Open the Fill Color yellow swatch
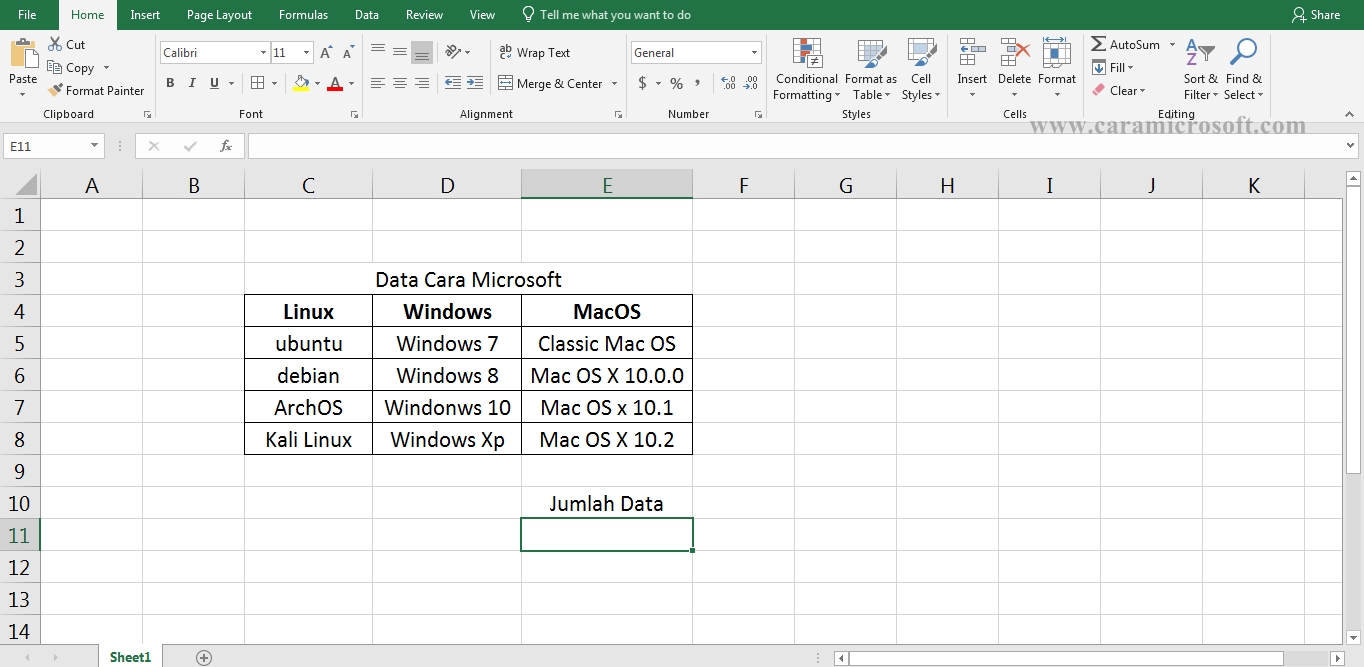This screenshot has height=667, width=1364. tap(301, 83)
